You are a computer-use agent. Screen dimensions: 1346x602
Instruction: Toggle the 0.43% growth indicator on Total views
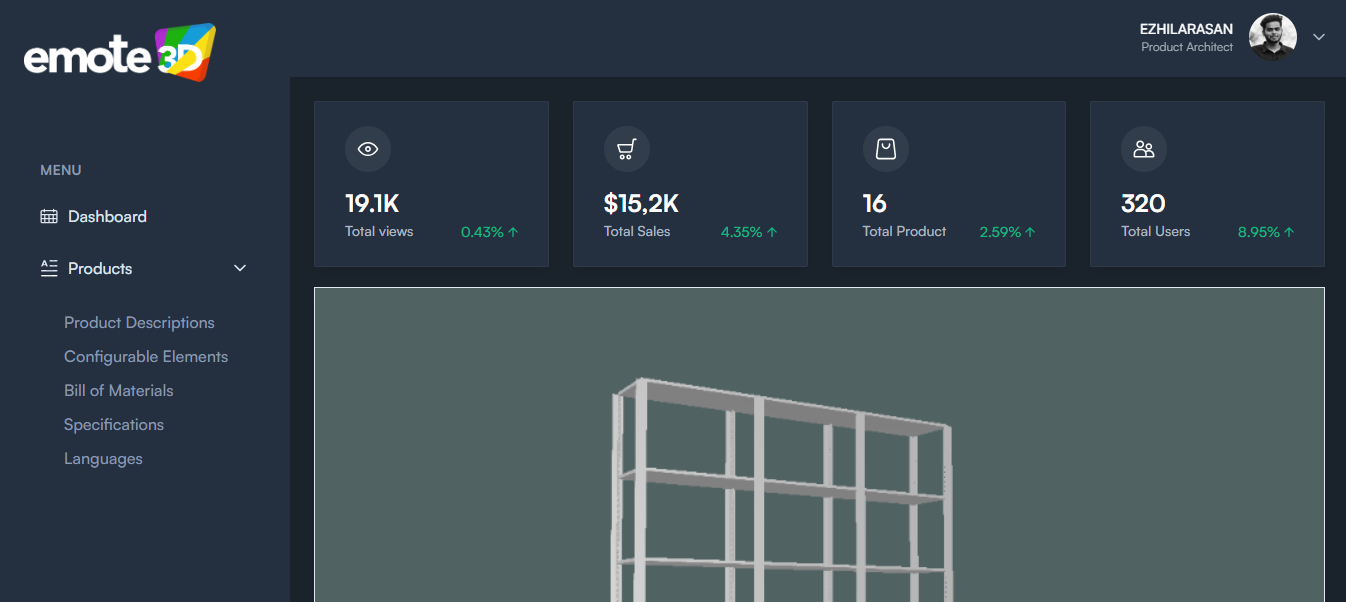(x=488, y=231)
